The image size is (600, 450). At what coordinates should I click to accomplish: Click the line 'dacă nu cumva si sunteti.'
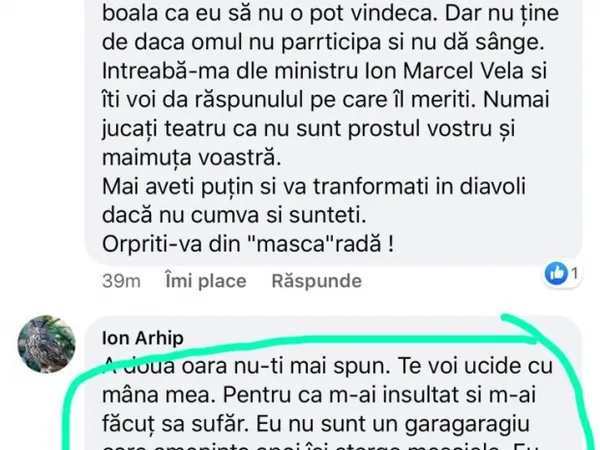pos(234,215)
